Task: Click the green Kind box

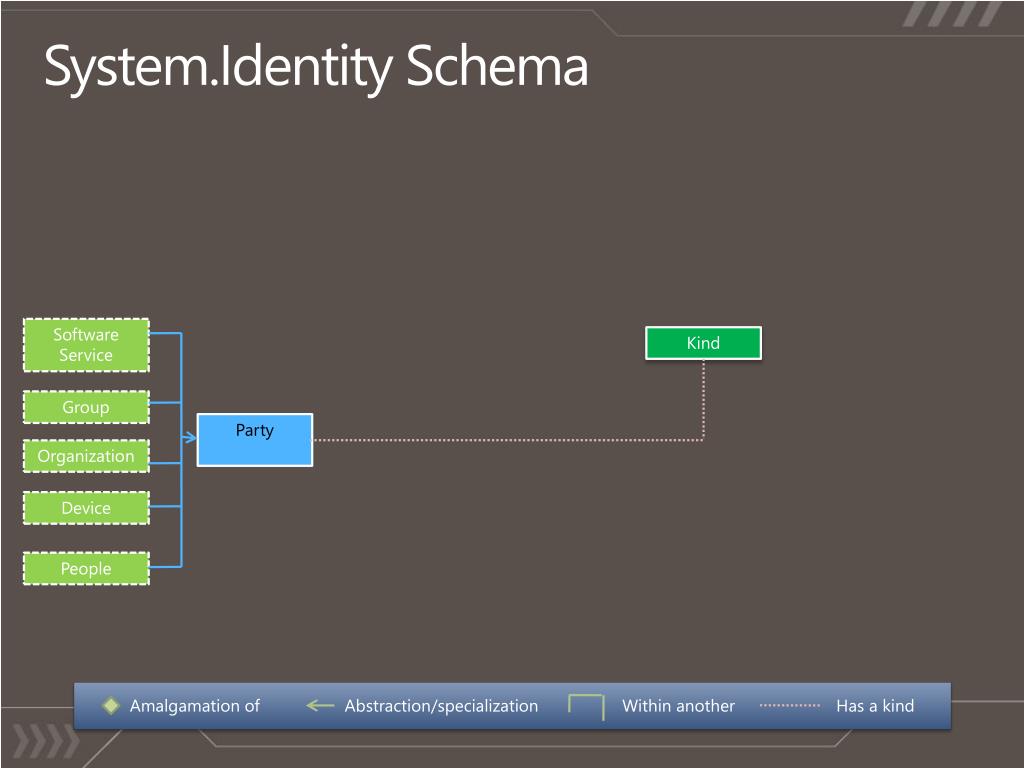Action: click(703, 343)
